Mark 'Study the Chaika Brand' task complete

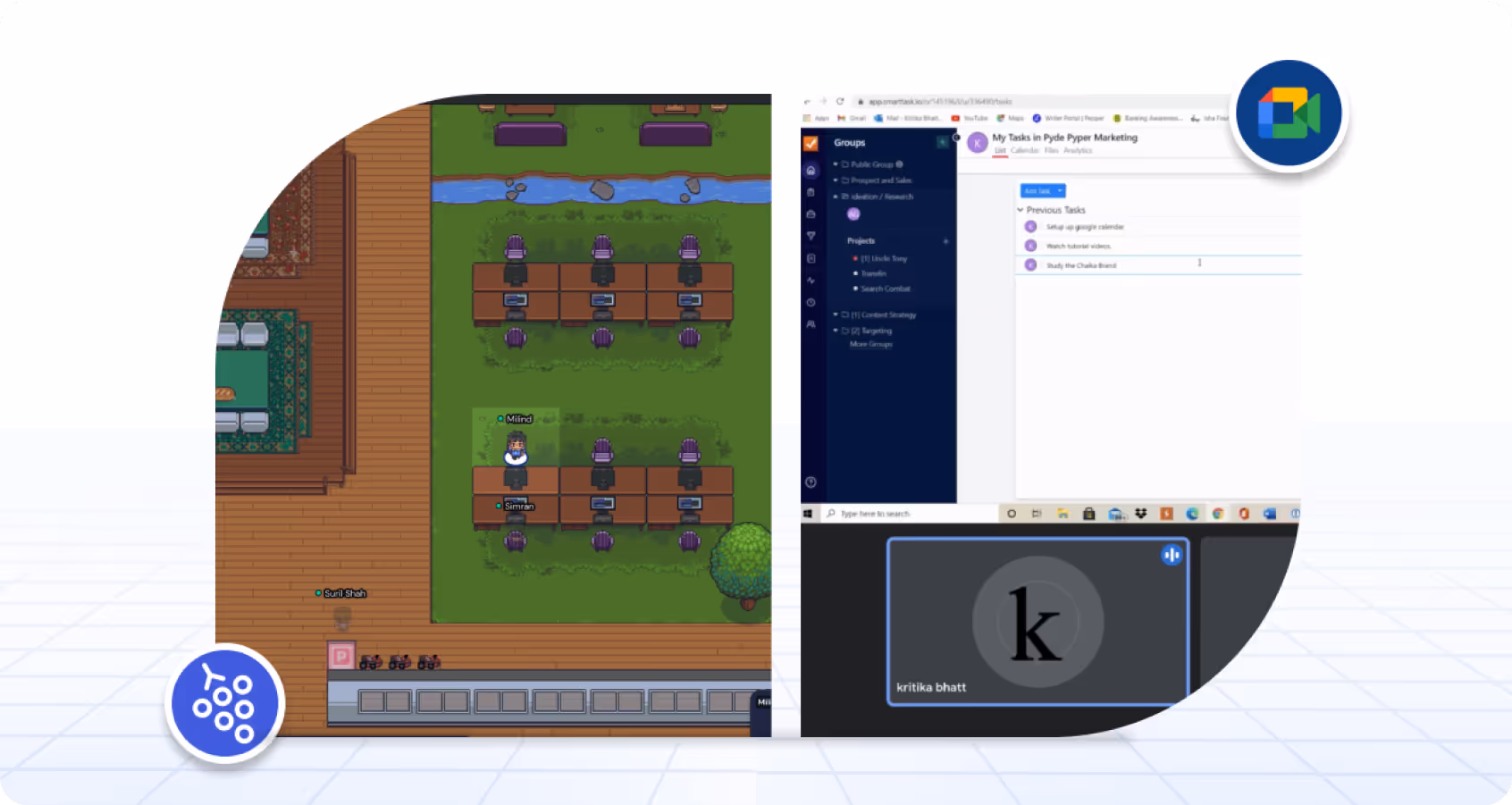pyautogui.click(x=1030, y=265)
